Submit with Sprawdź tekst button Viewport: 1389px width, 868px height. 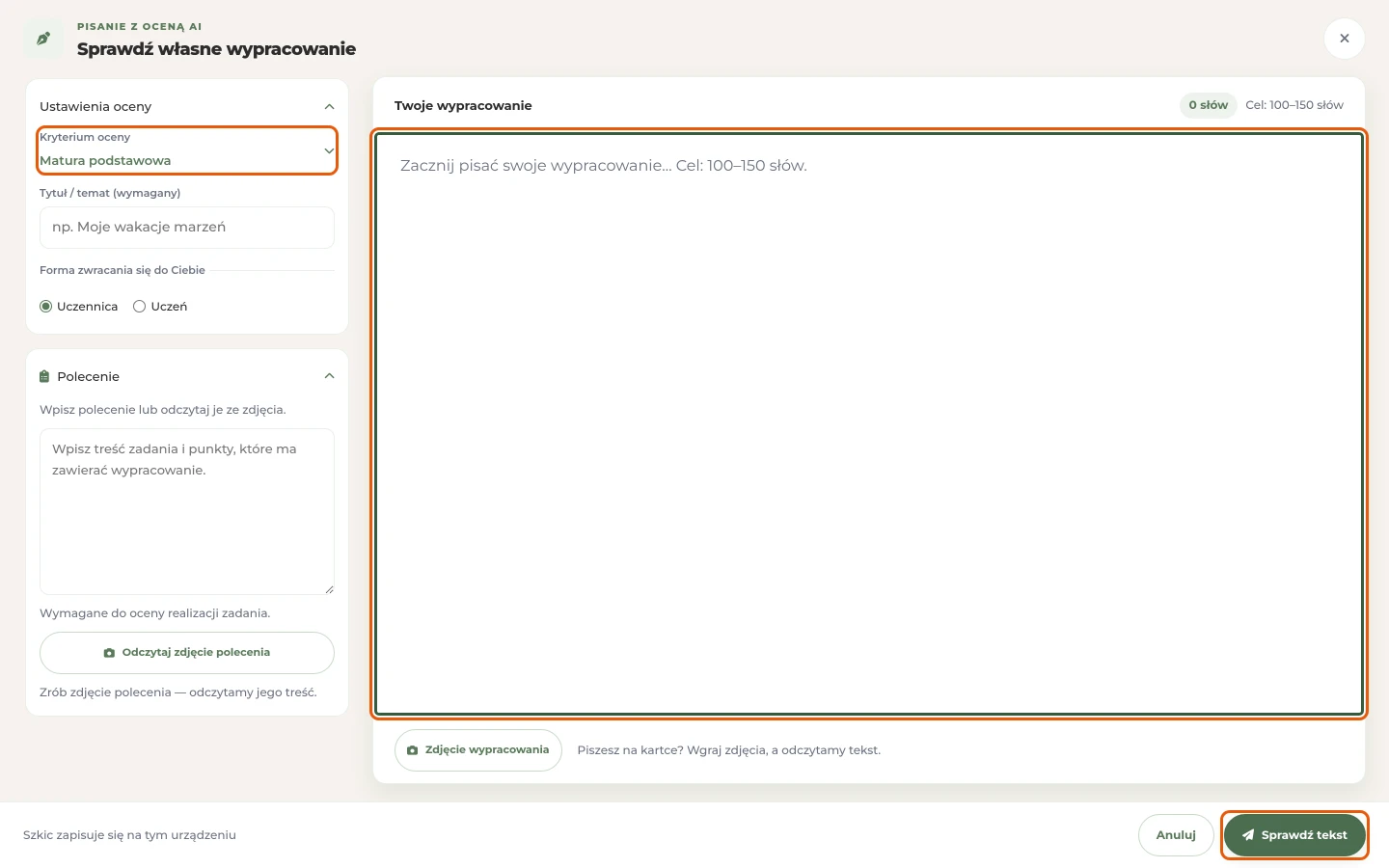[1294, 835]
